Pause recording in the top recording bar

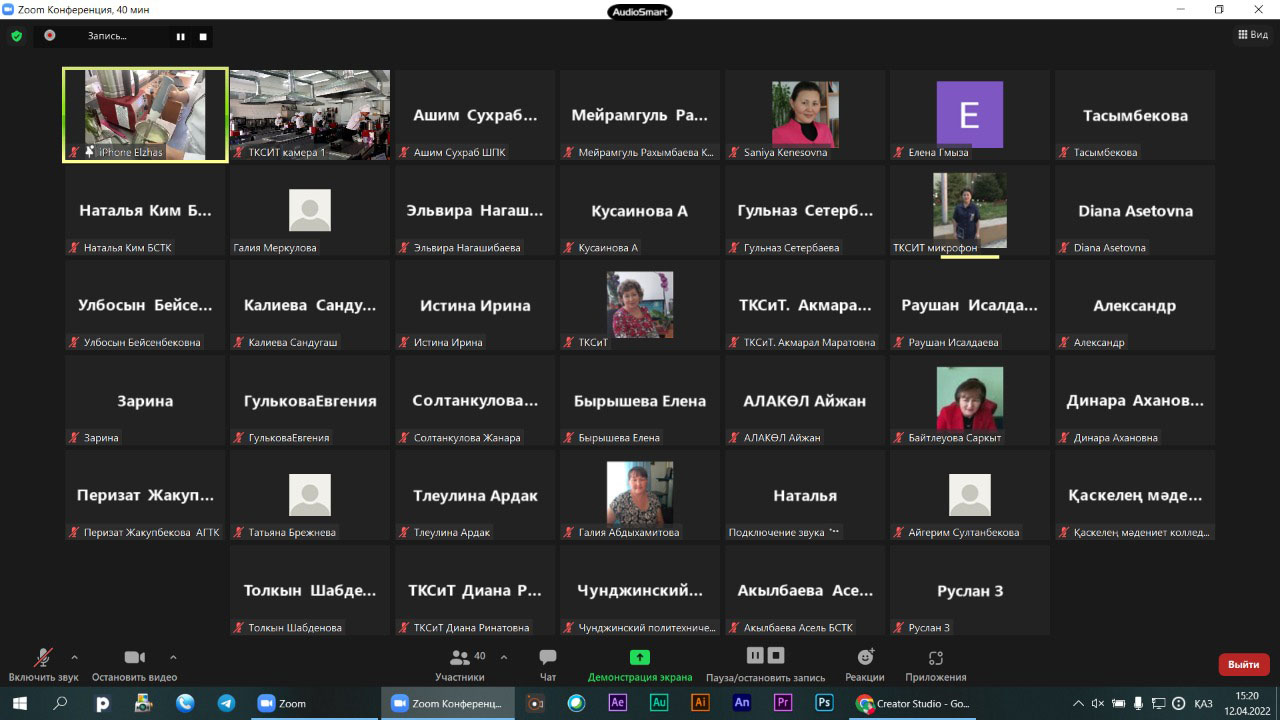click(x=181, y=36)
